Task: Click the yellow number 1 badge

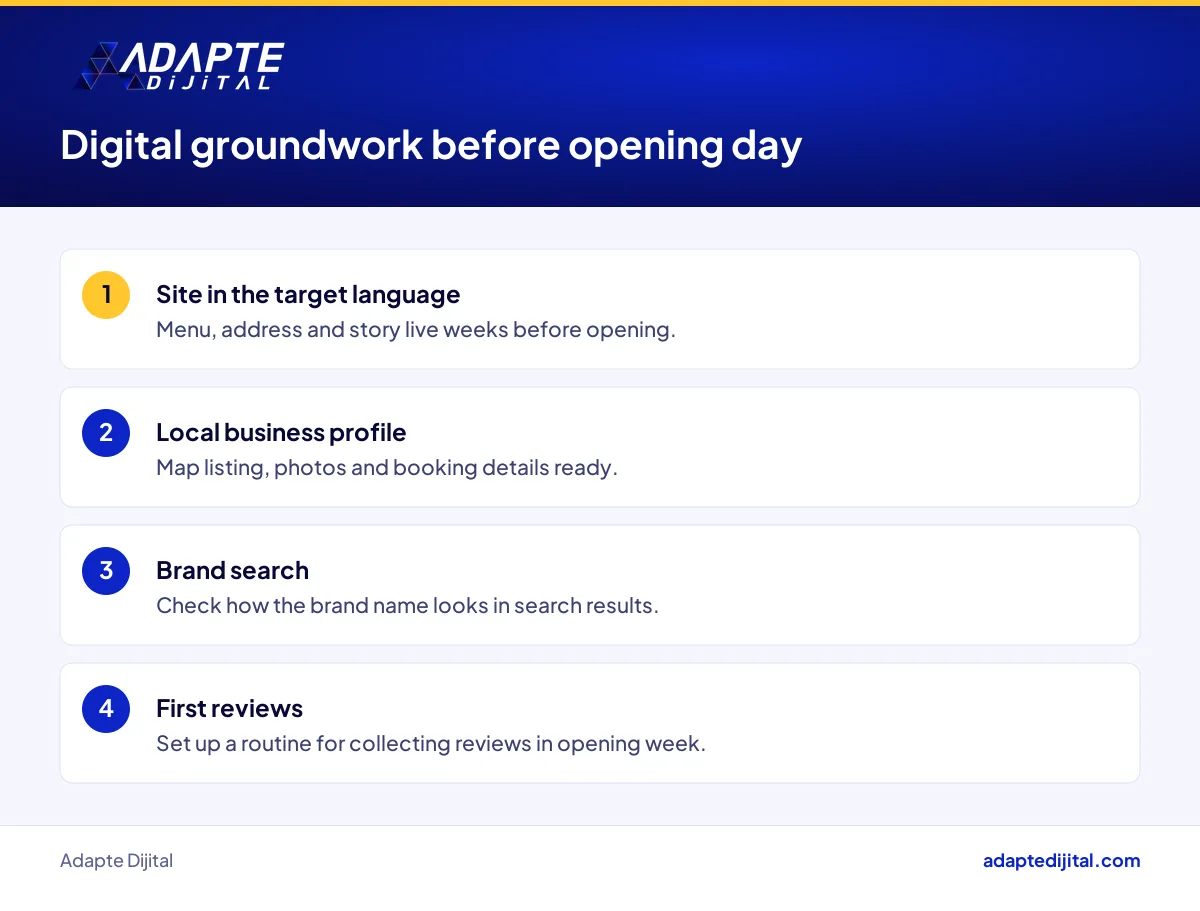Action: point(106,295)
